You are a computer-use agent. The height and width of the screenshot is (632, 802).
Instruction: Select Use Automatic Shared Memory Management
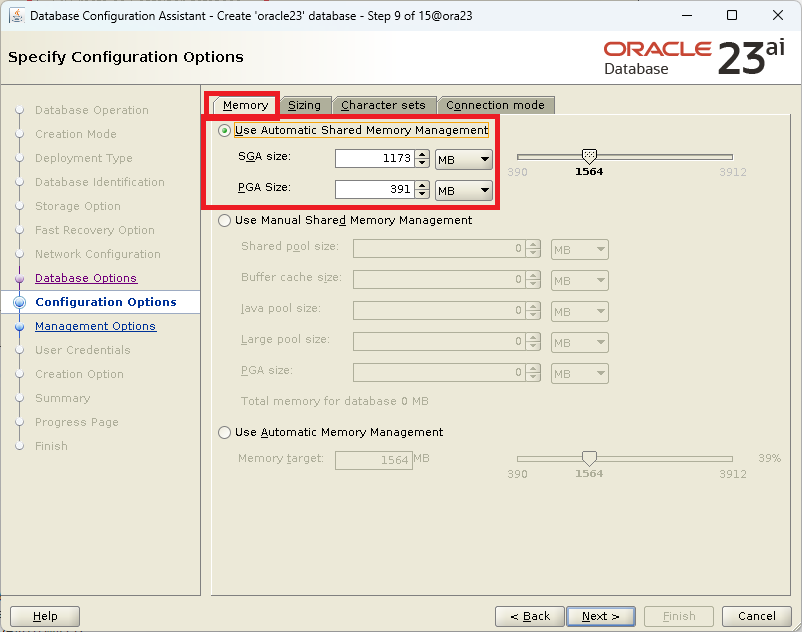point(224,130)
